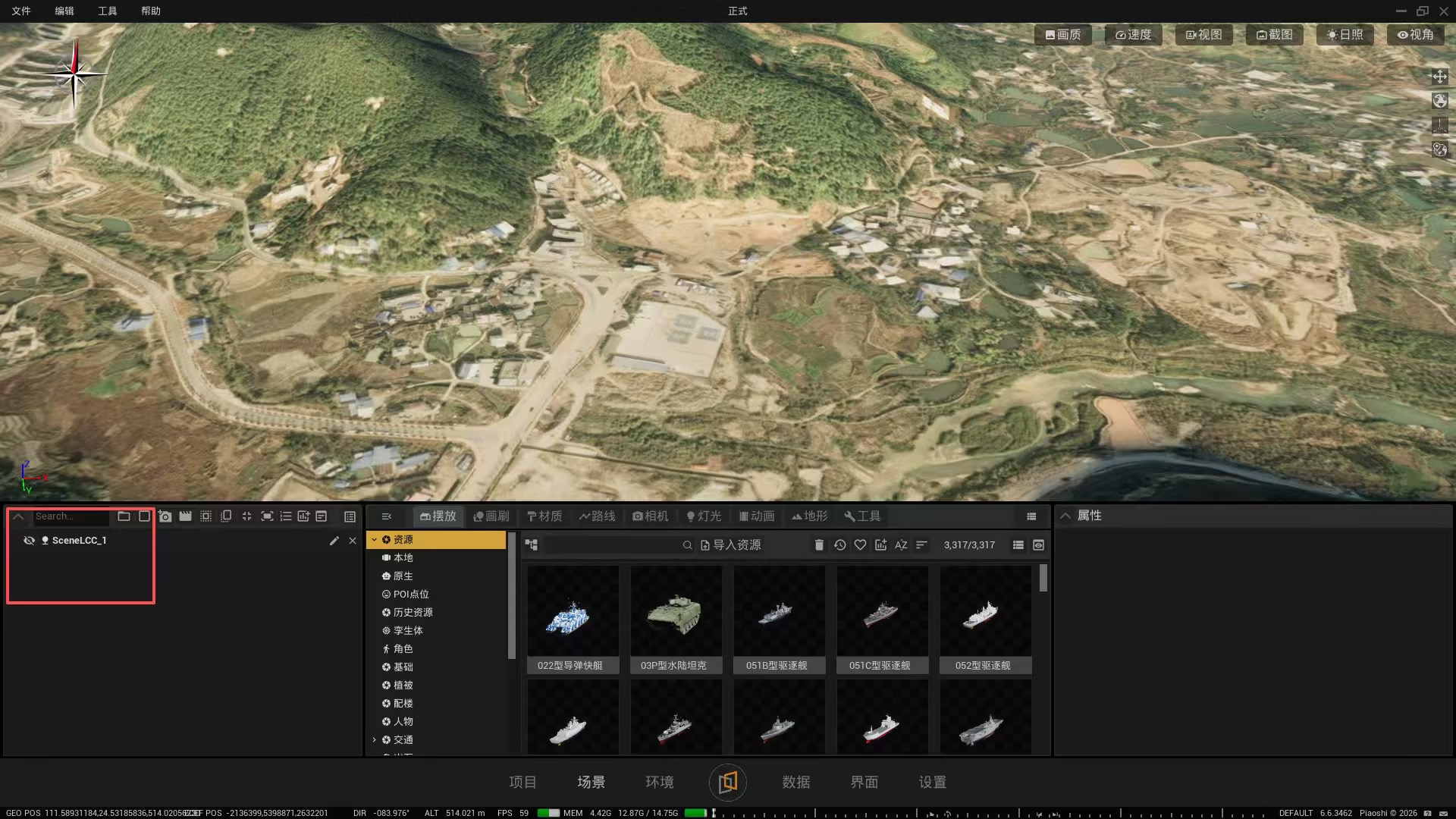Screen dimensions: 1456x819
Task: Open the 画质 quality button
Action: click(x=1062, y=35)
